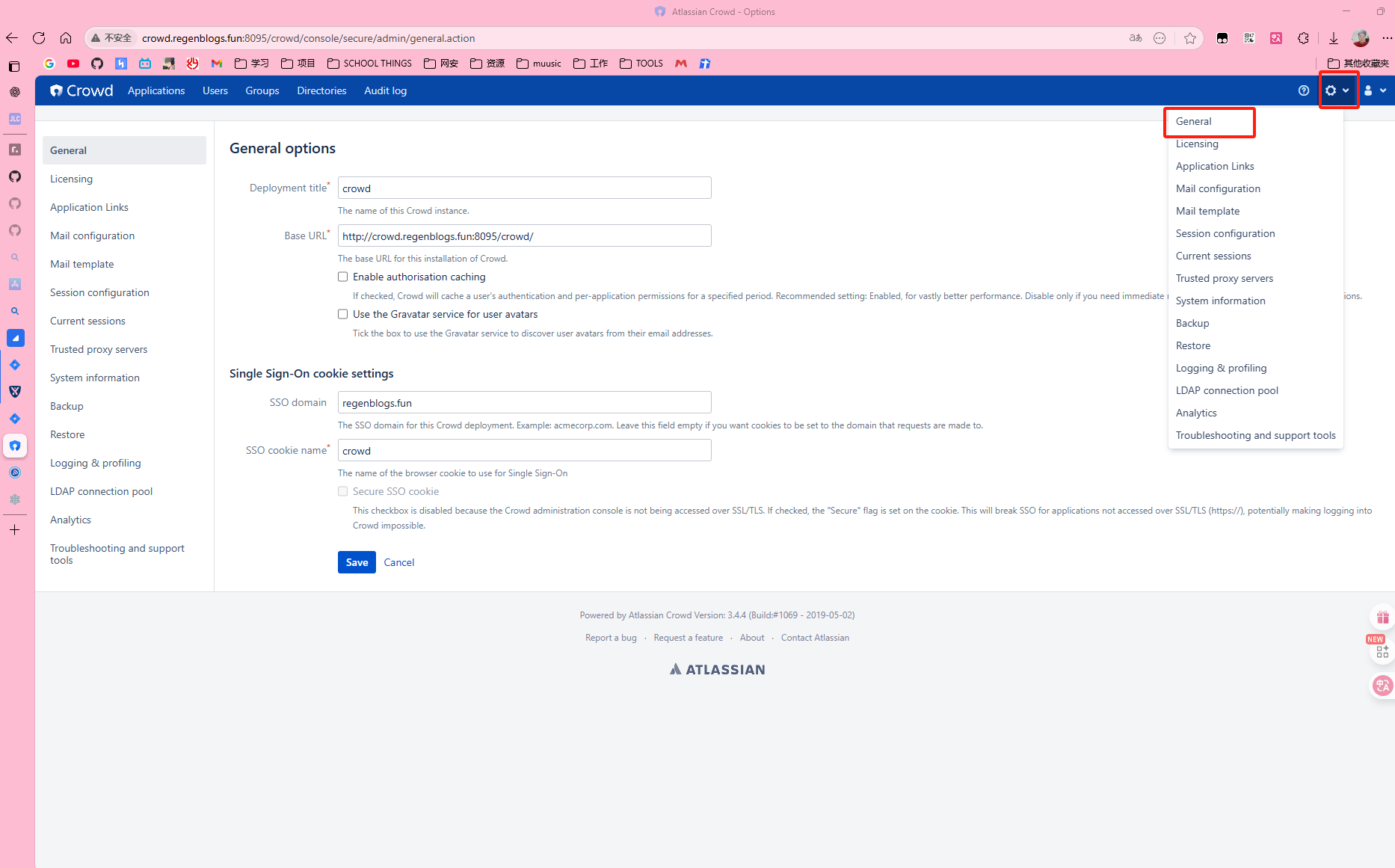The height and width of the screenshot is (868, 1395).
Task: Click the gift icon on the right edge
Action: tap(1382, 618)
